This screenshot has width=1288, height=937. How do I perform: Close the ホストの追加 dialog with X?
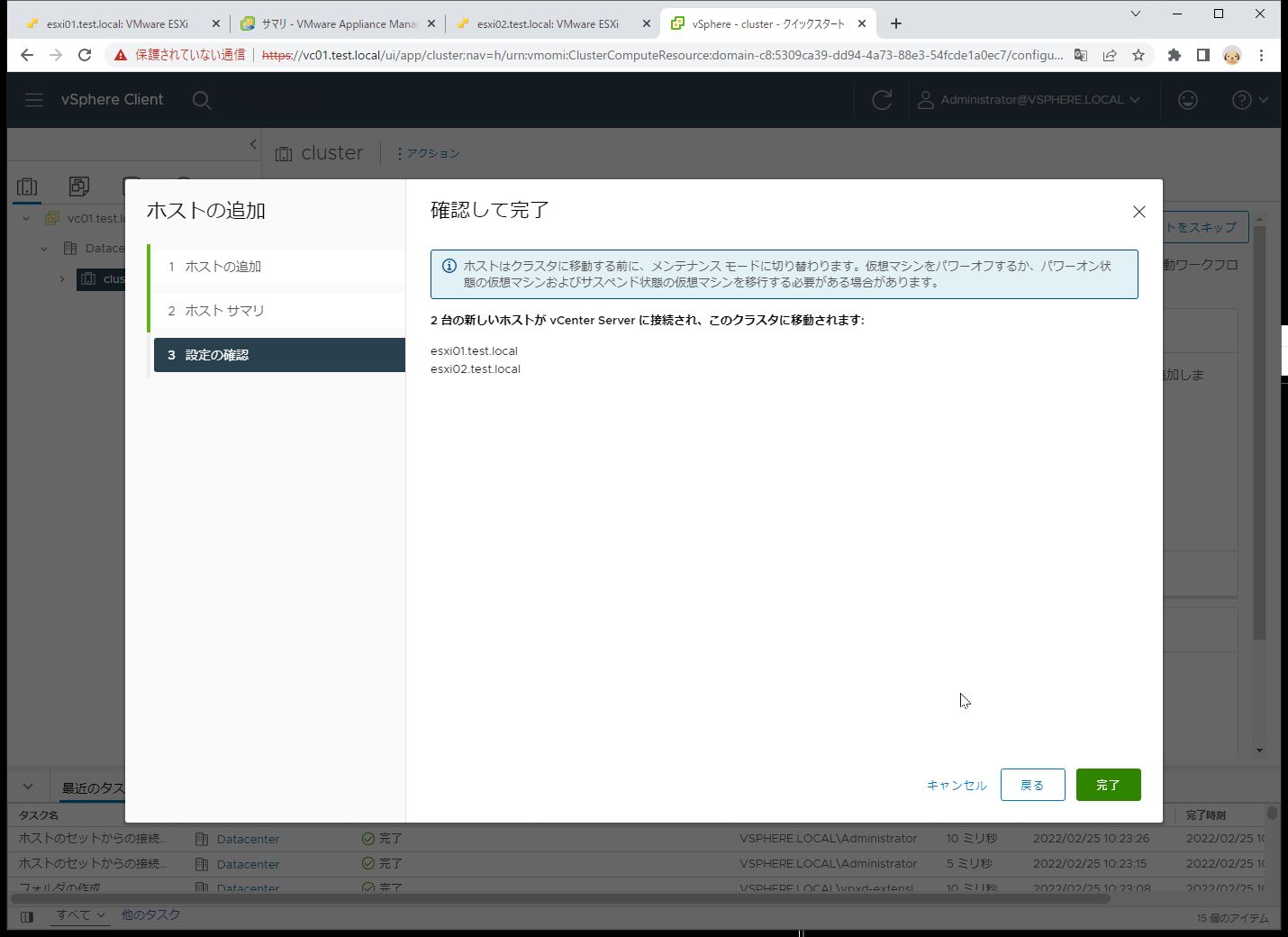pyautogui.click(x=1138, y=212)
